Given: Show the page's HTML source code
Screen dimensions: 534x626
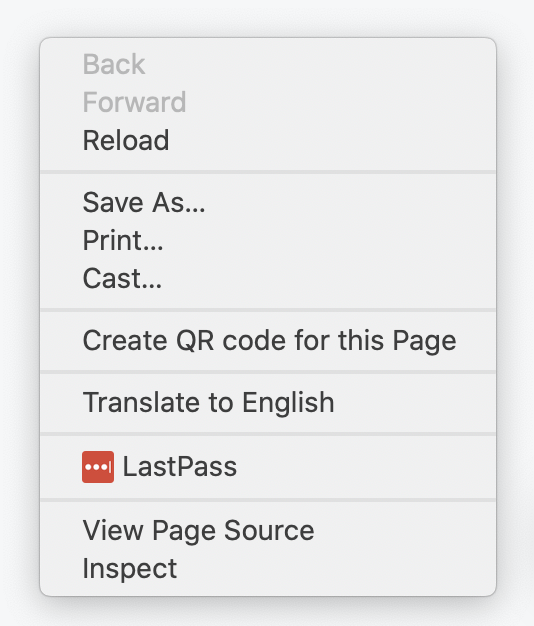Looking at the screenshot, I should 268,530.
